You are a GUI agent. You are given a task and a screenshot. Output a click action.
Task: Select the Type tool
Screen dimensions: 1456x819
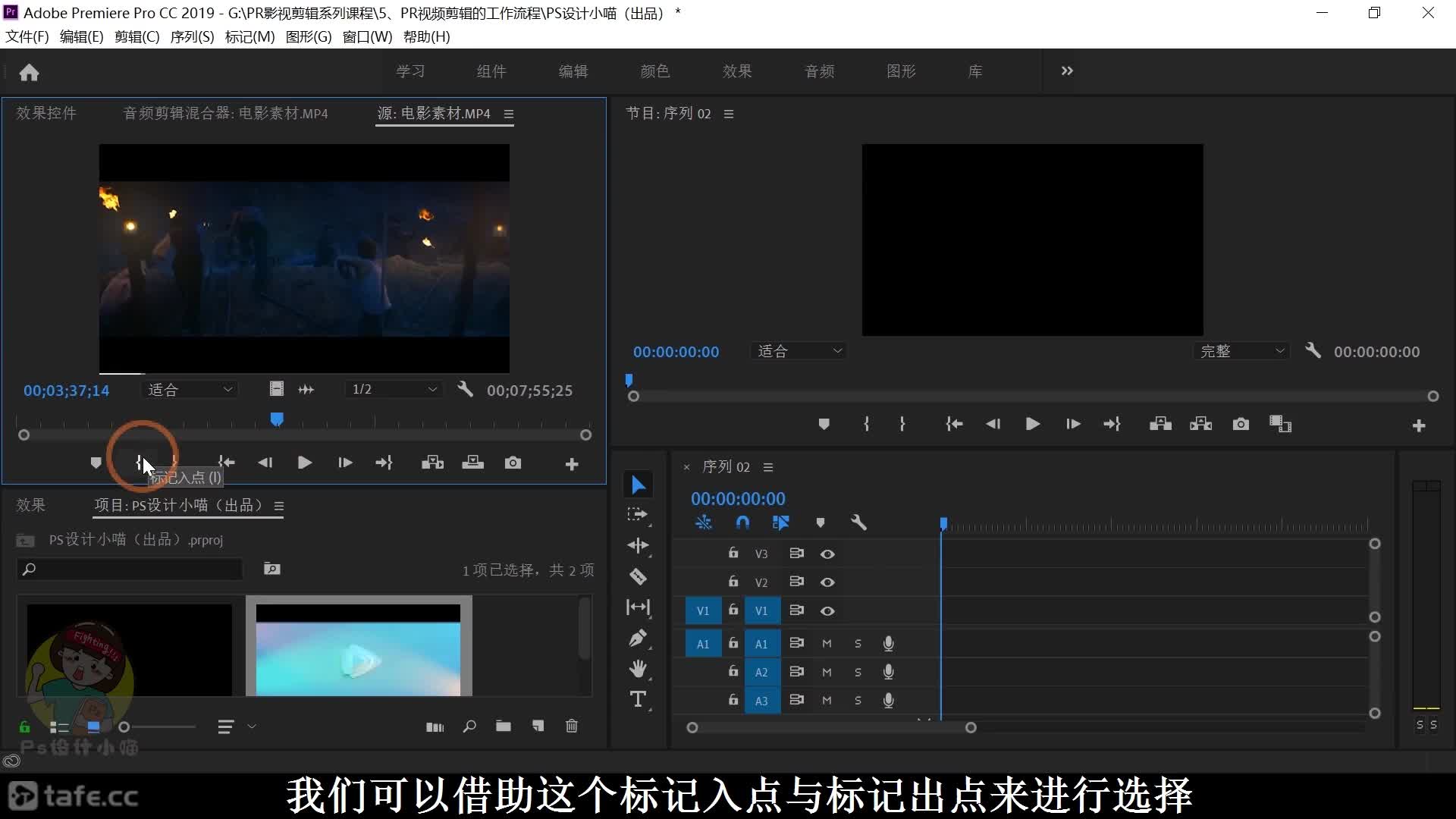639,699
